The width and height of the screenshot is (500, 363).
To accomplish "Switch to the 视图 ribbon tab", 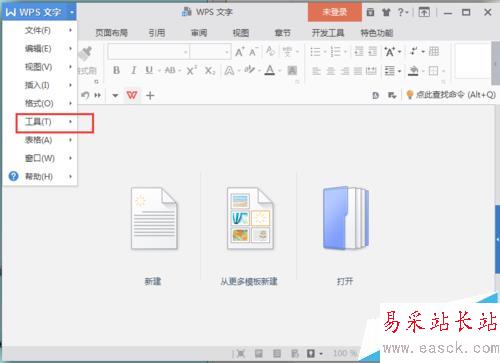I will coord(241,33).
